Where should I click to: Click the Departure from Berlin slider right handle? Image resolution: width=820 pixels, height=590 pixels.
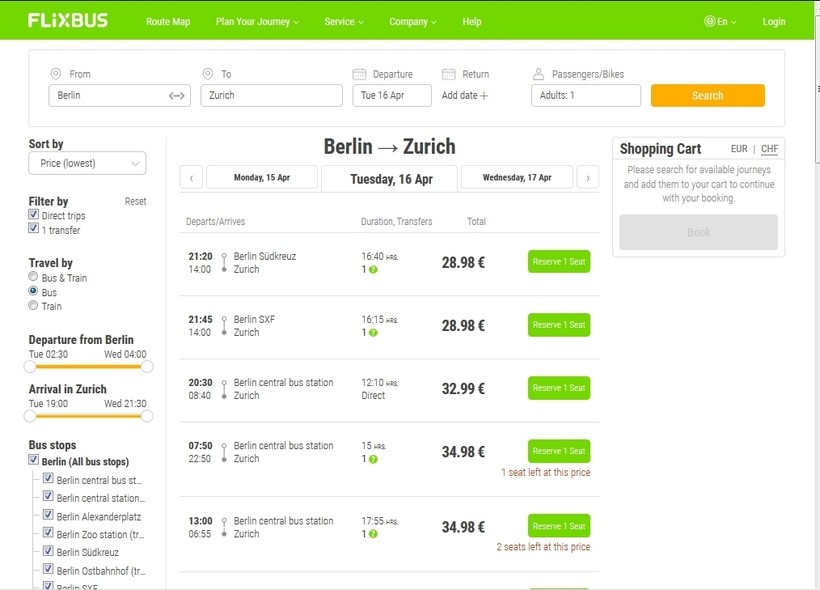pyautogui.click(x=147, y=366)
